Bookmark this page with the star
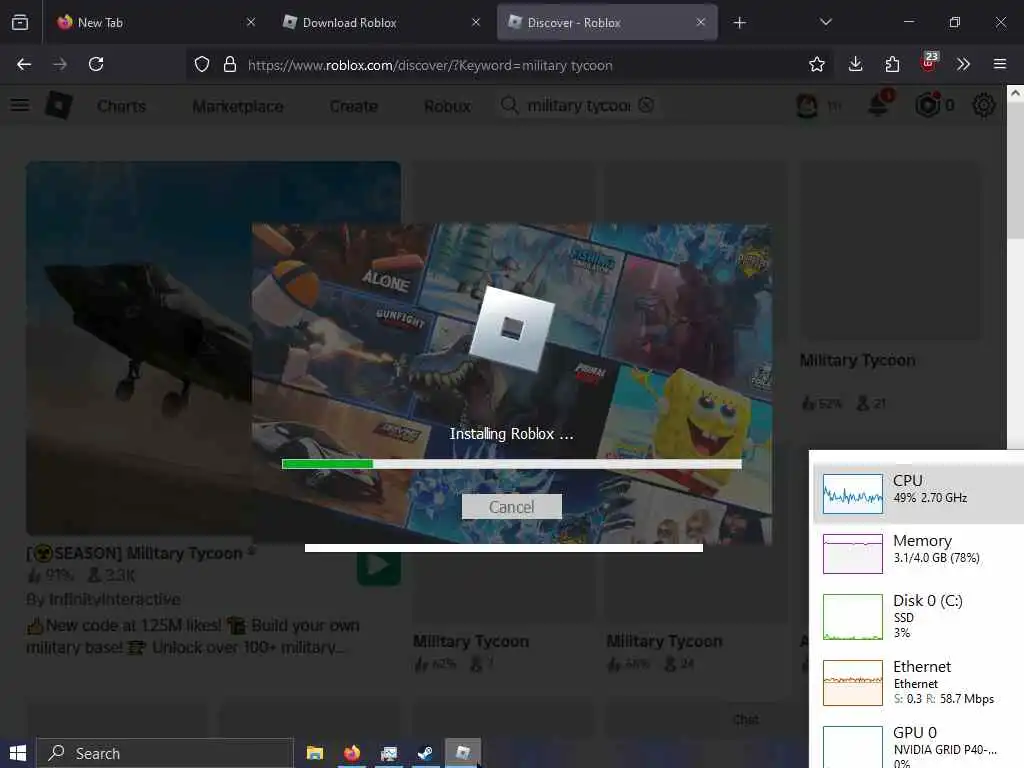 (816, 64)
